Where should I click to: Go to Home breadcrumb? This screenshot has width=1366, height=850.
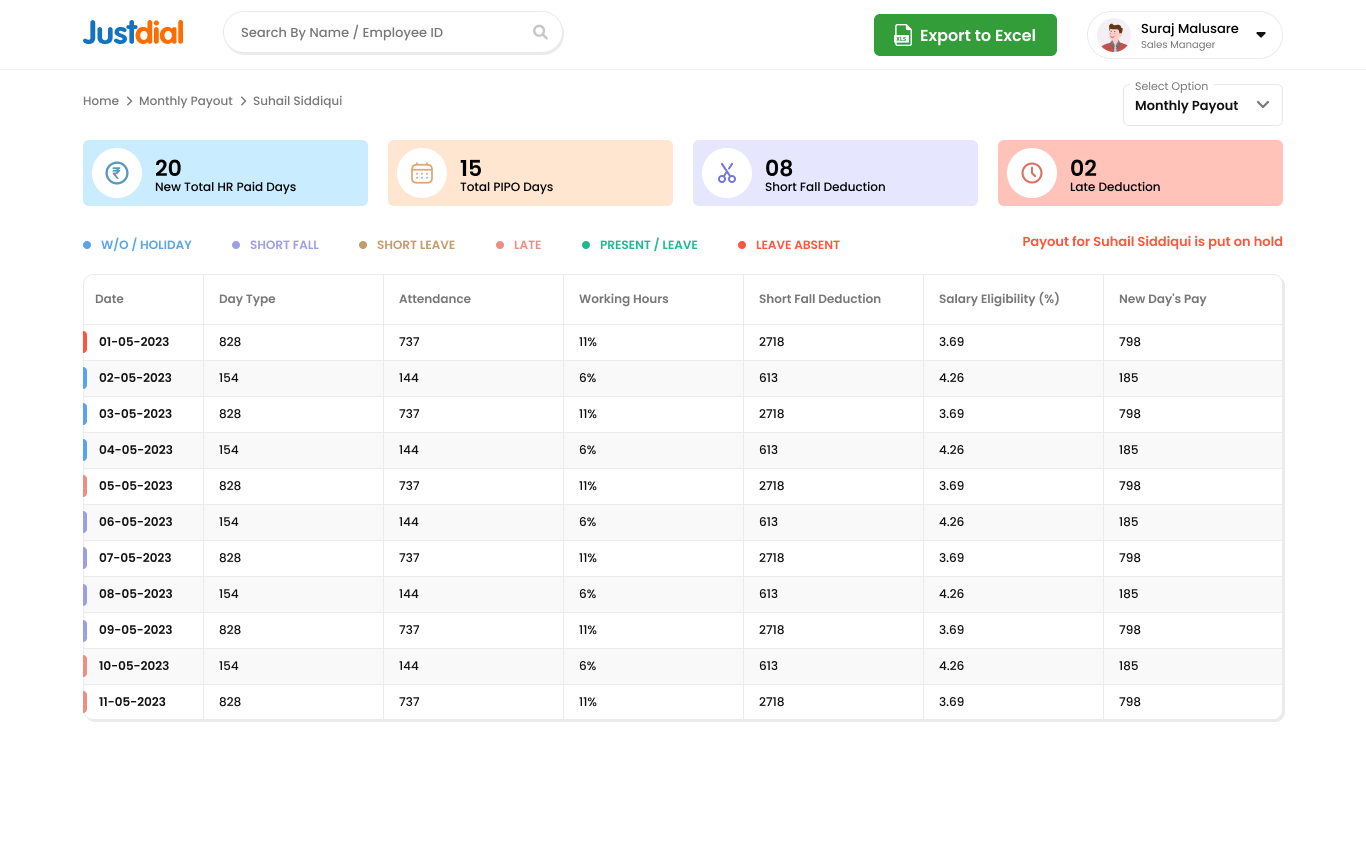101,101
